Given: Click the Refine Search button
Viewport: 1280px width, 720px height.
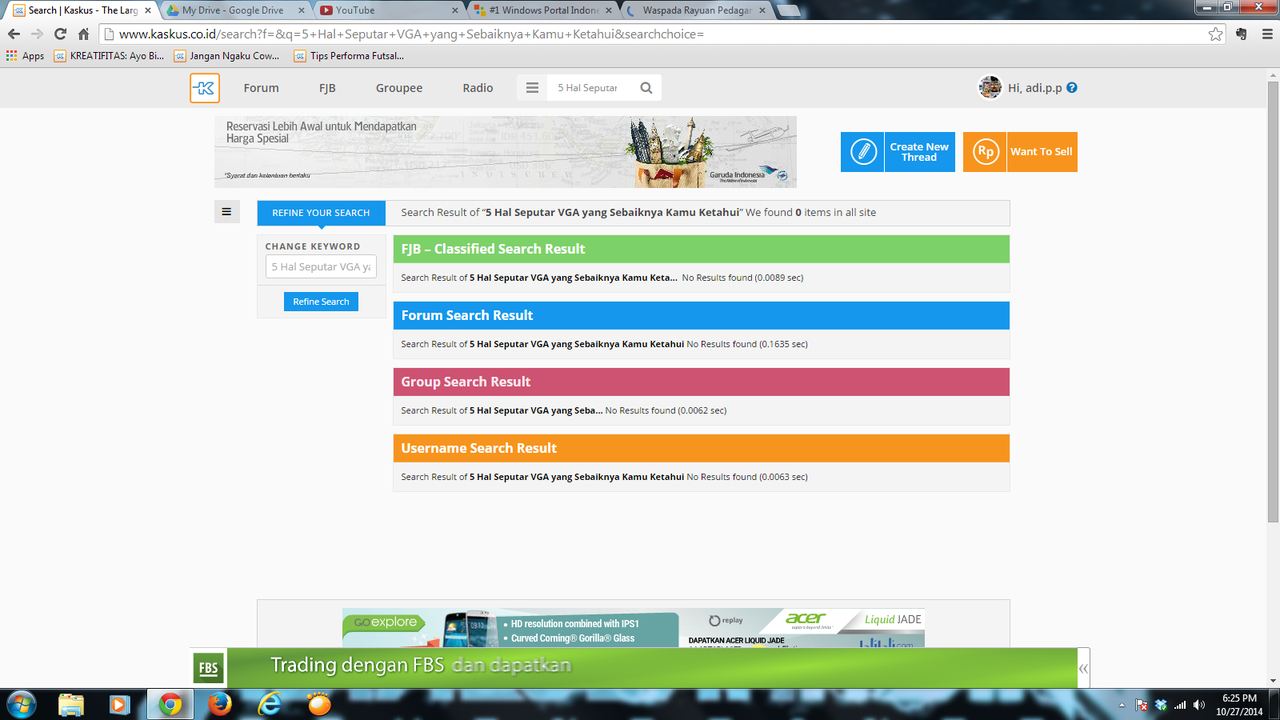Looking at the screenshot, I should coord(321,301).
